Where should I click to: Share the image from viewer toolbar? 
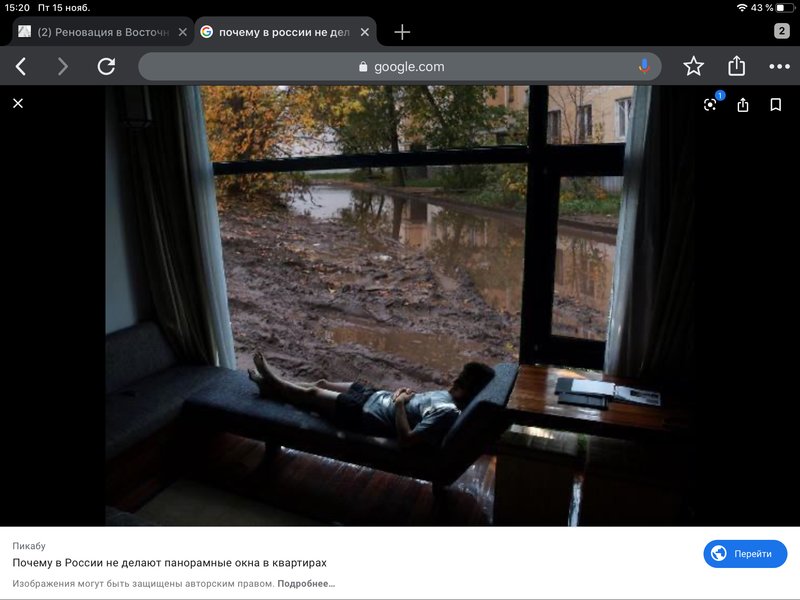coord(743,105)
